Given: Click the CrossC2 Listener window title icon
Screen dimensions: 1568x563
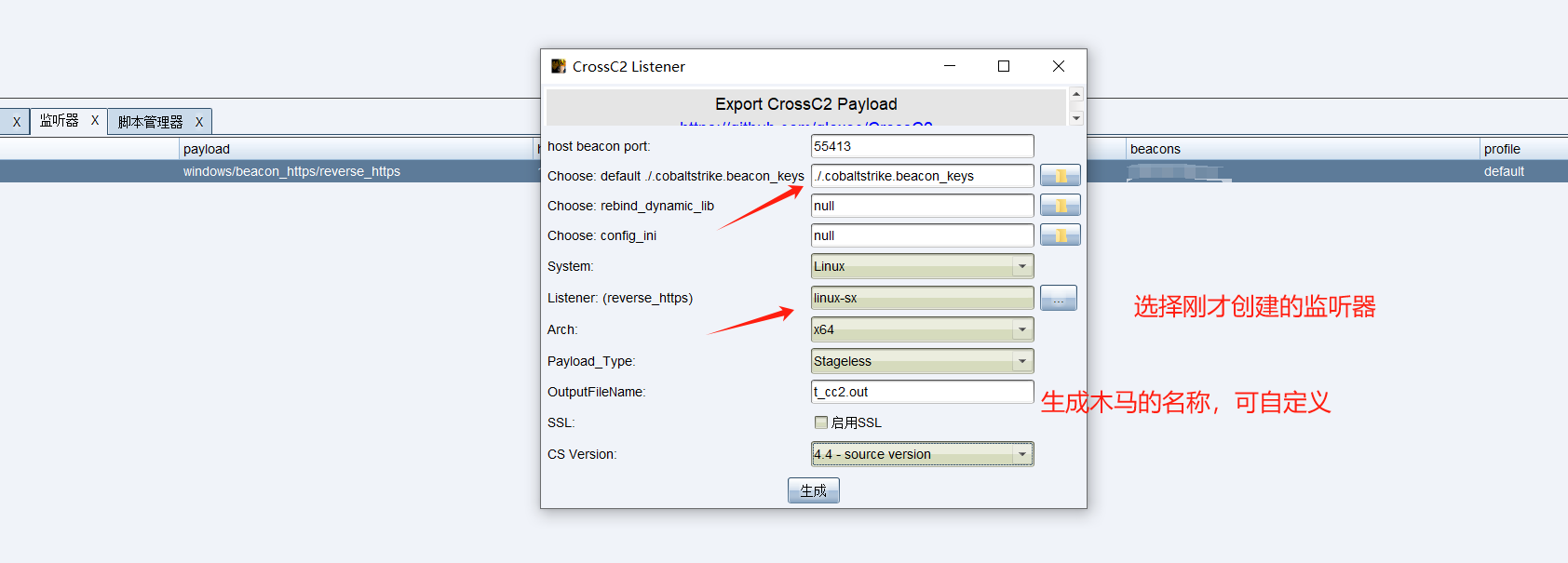Looking at the screenshot, I should (x=559, y=66).
